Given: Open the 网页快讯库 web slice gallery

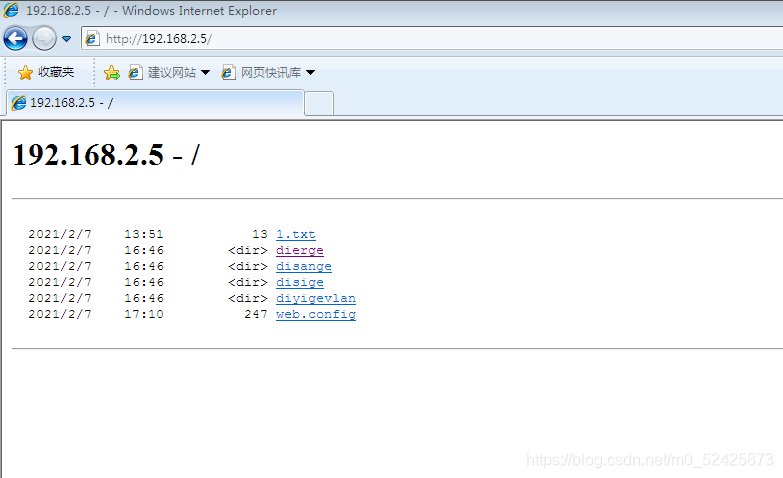Looking at the screenshot, I should point(261,72).
